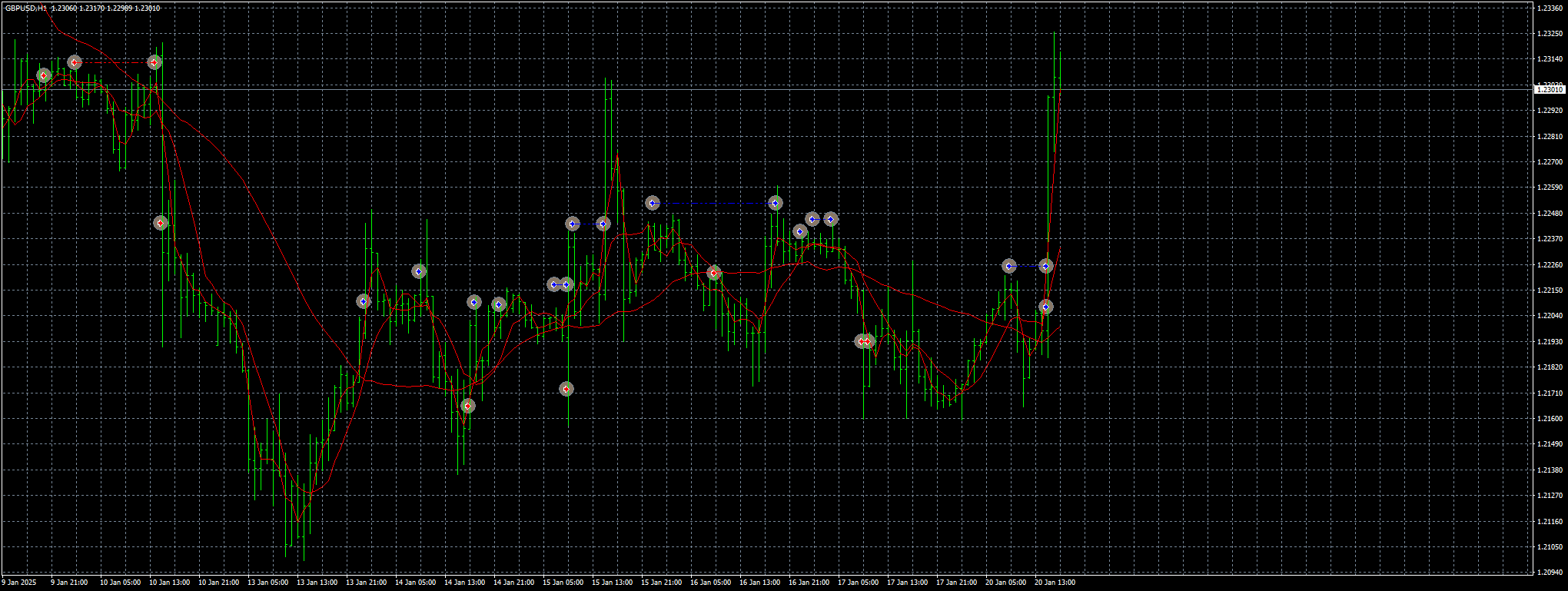
Task: Click time axis label 10 Jan 13:00
Action: (169, 583)
